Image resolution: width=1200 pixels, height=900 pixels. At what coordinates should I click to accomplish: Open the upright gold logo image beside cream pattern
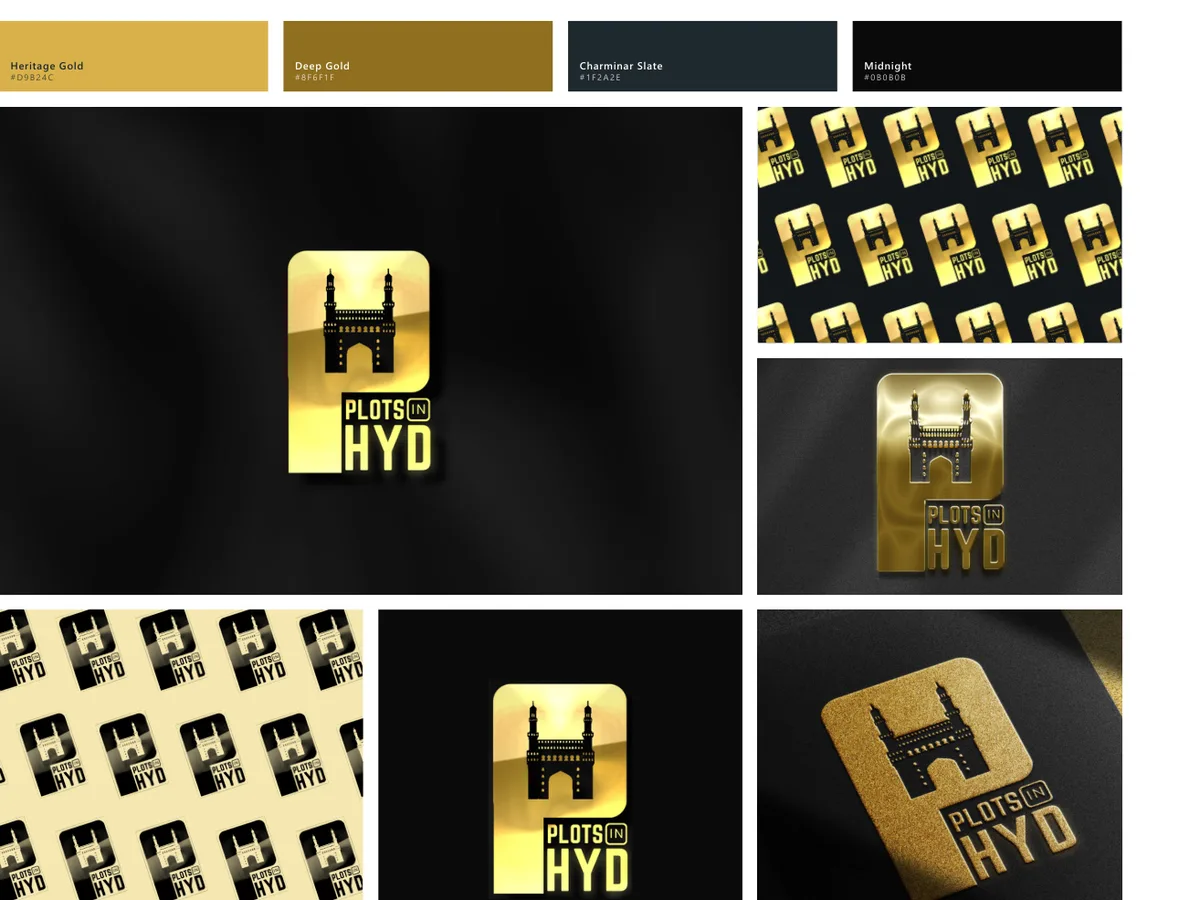[560, 755]
